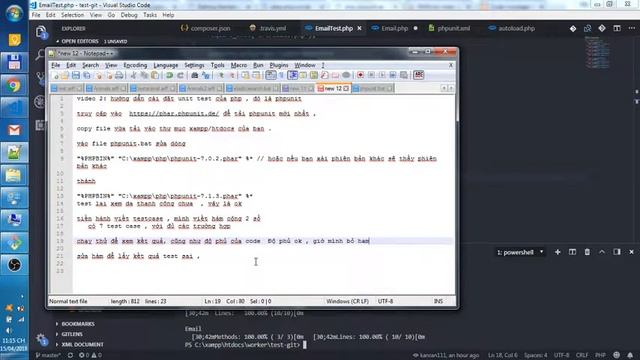Open the Debug menu in VS Code

pyautogui.click(x=129, y=15)
